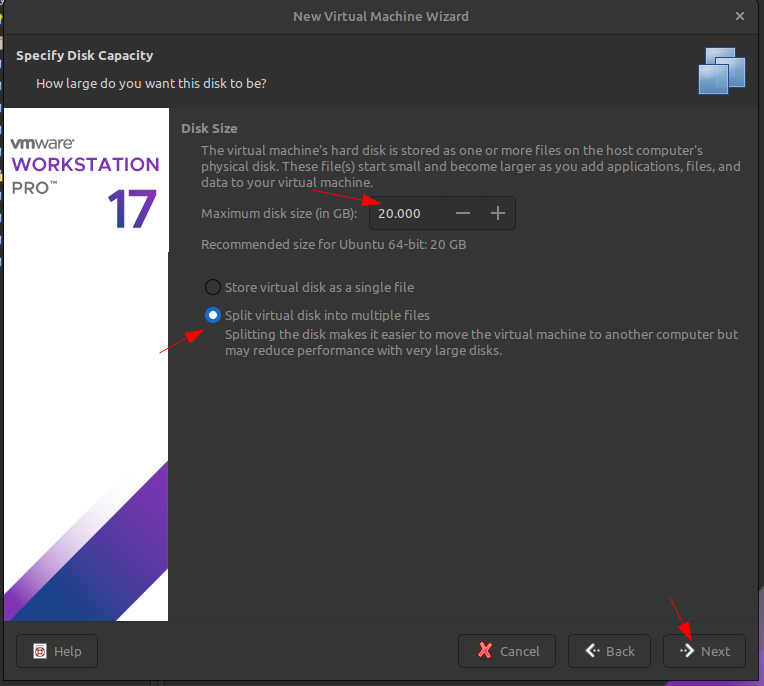Click the red X icon on Cancel
The width and height of the screenshot is (764, 686).
click(485, 651)
